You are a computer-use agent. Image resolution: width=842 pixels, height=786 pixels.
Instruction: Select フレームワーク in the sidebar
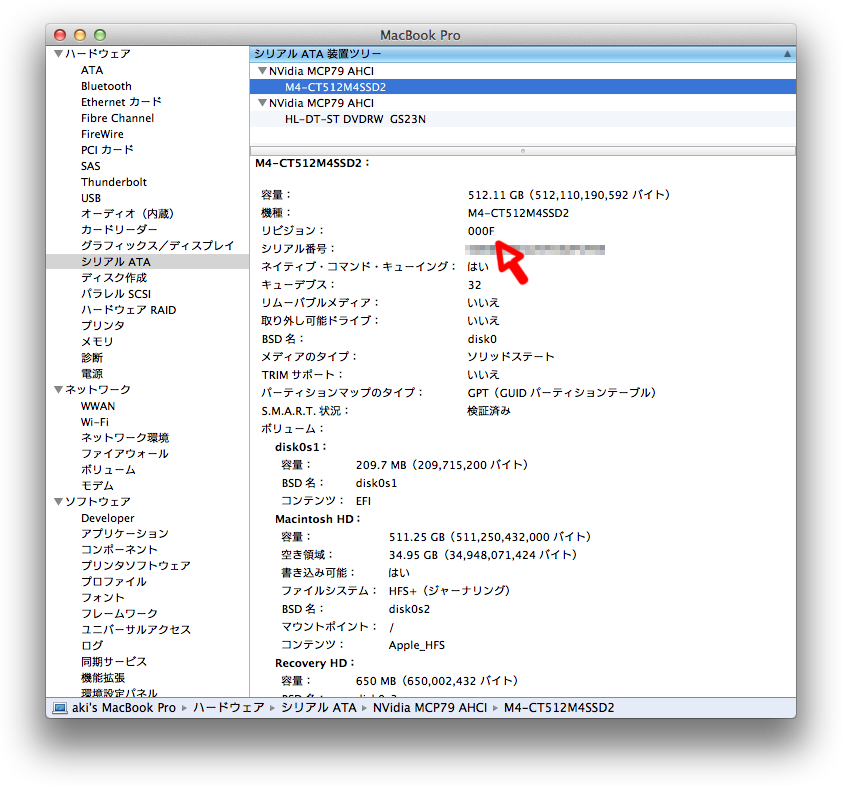(x=119, y=614)
